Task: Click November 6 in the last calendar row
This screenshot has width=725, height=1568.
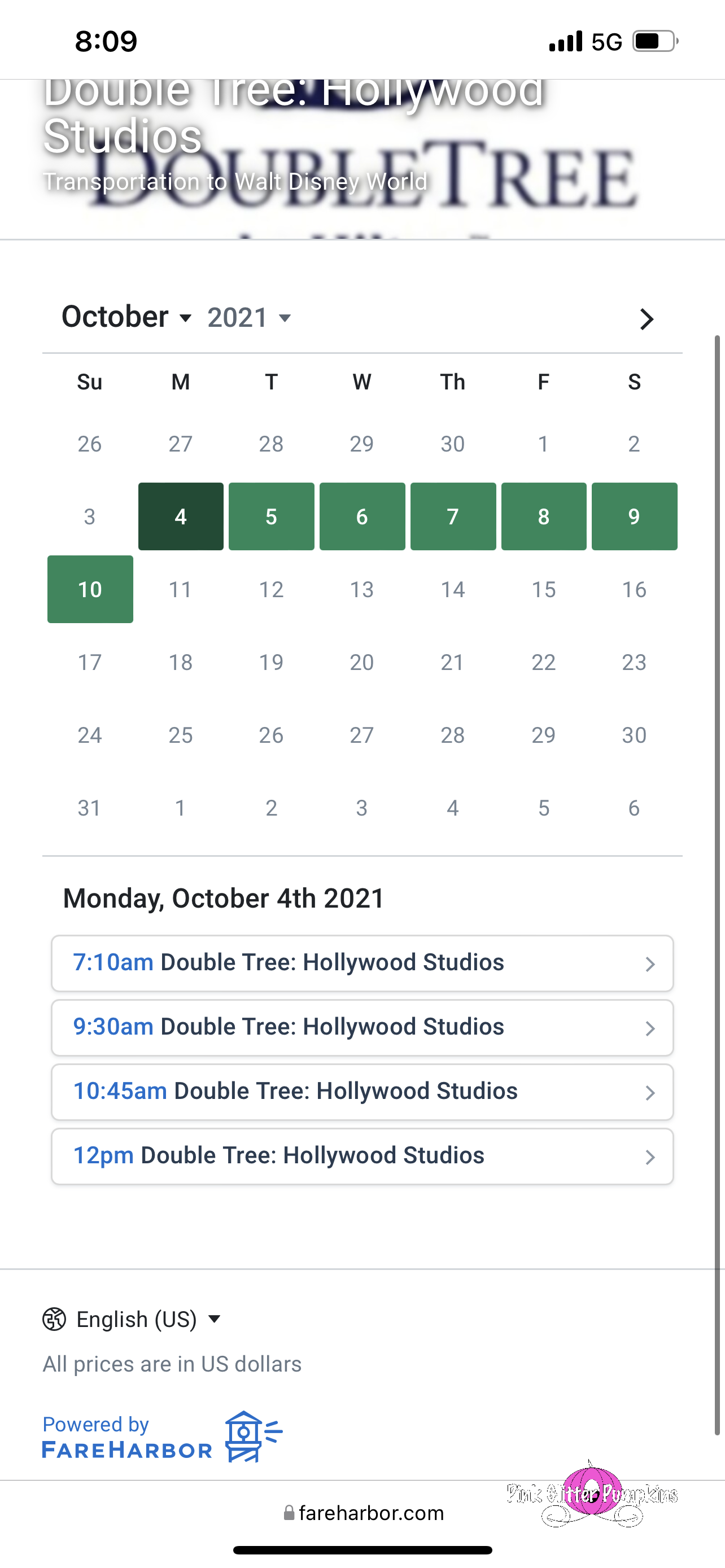Action: (x=634, y=808)
